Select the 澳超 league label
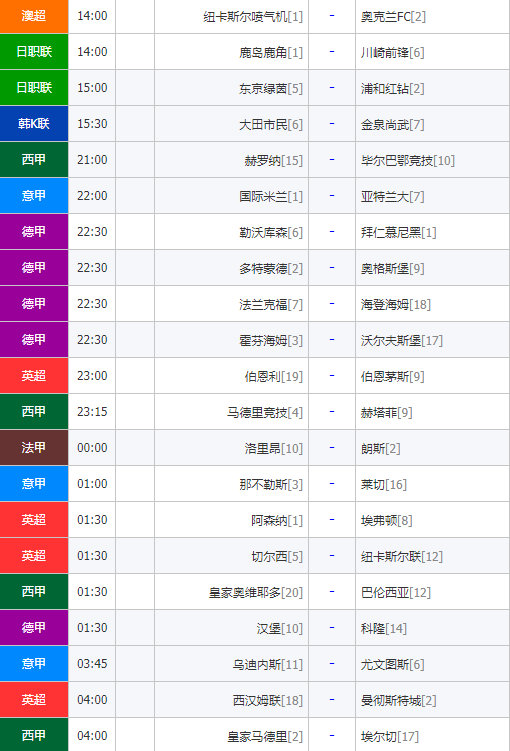This screenshot has height=751, width=510. (34, 16)
